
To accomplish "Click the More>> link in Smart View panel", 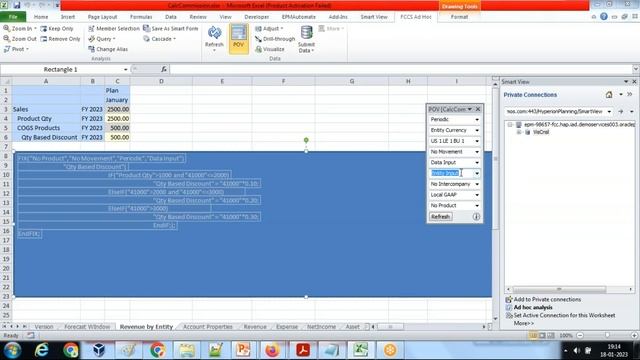I will tap(524, 323).
